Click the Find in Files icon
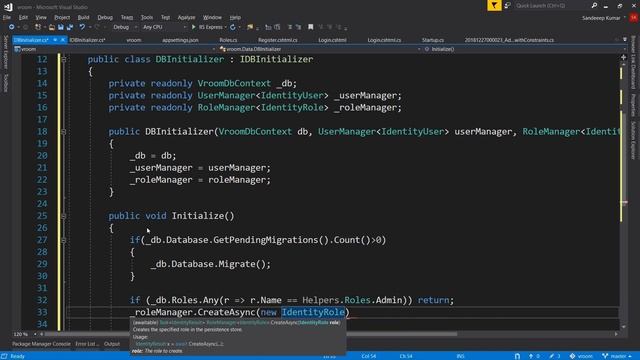 pos(250,27)
